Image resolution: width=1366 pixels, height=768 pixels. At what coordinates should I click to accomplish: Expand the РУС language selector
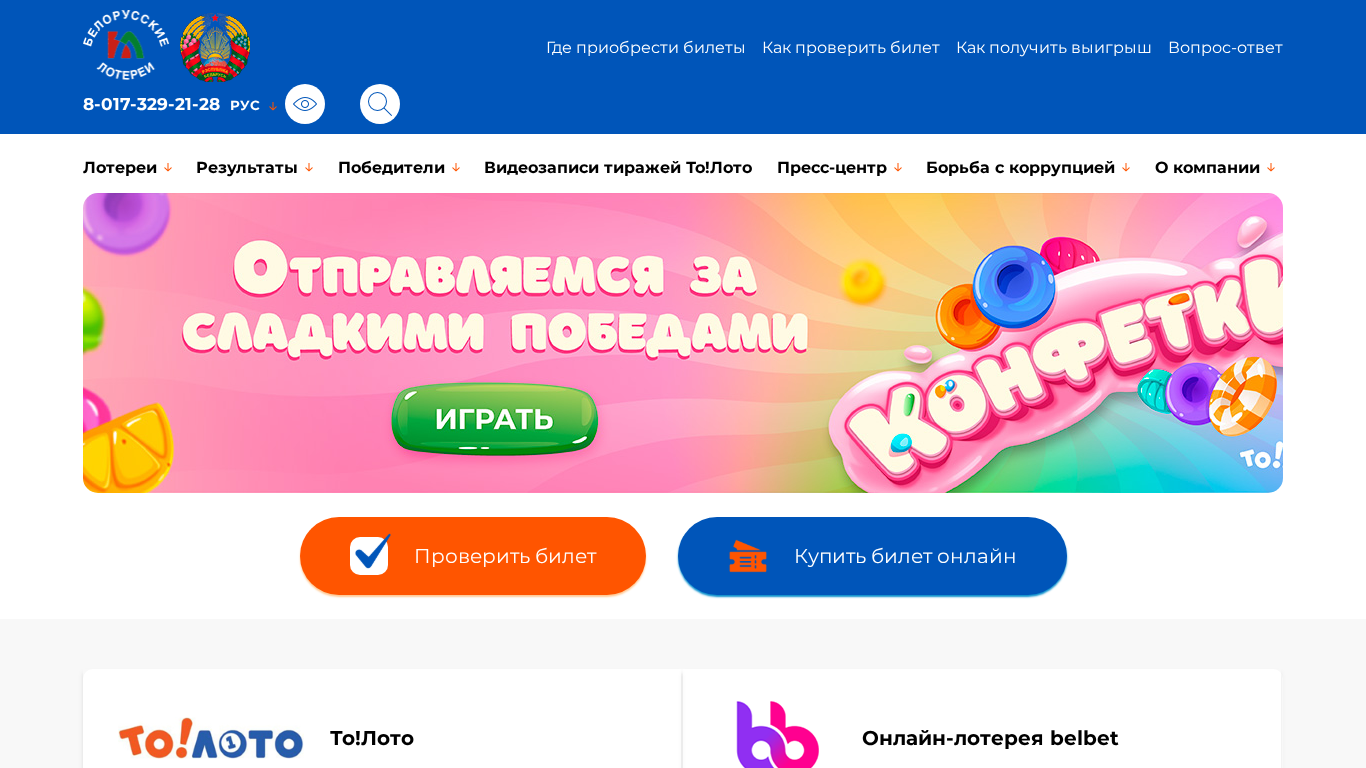tap(253, 105)
